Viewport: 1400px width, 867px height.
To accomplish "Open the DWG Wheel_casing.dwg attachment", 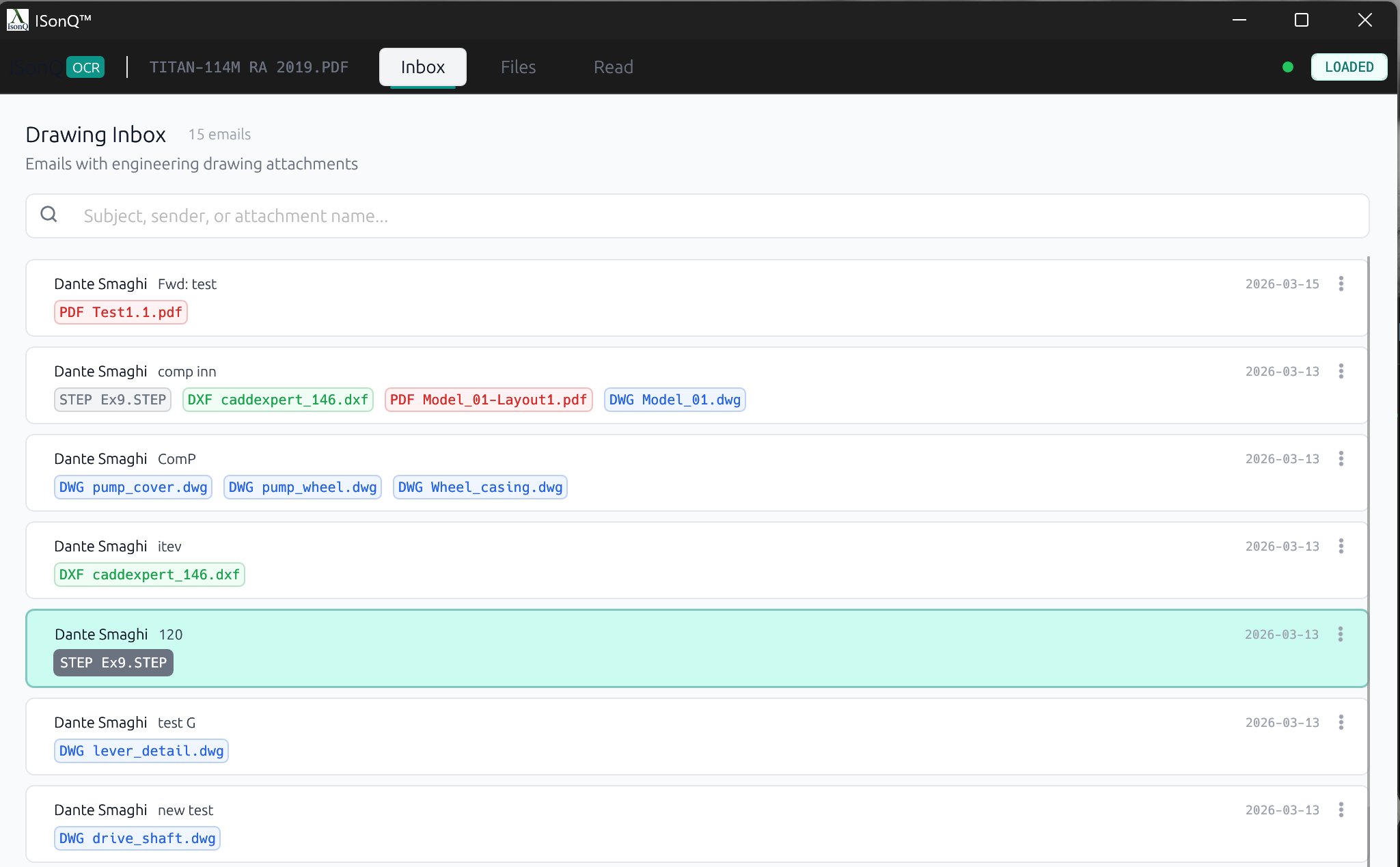I will pyautogui.click(x=480, y=487).
